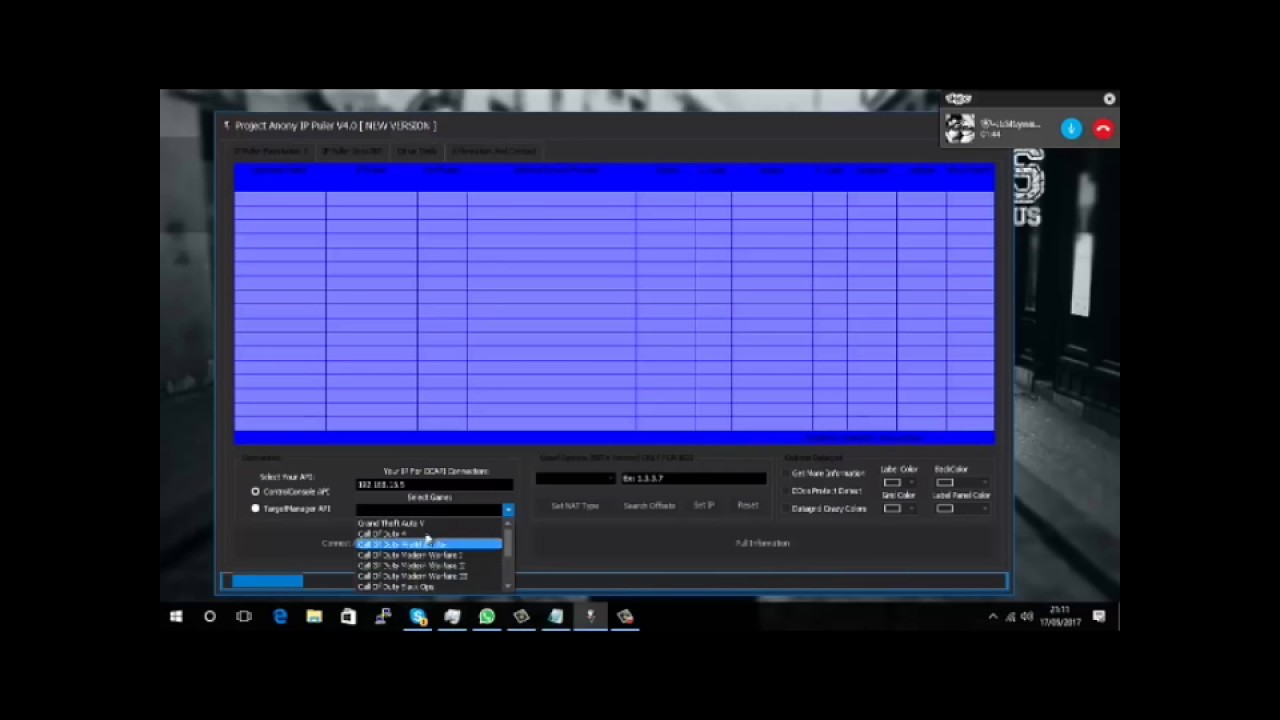Screen dimensions: 1280x720
Task: Click the Full Information button
Action: click(x=763, y=543)
